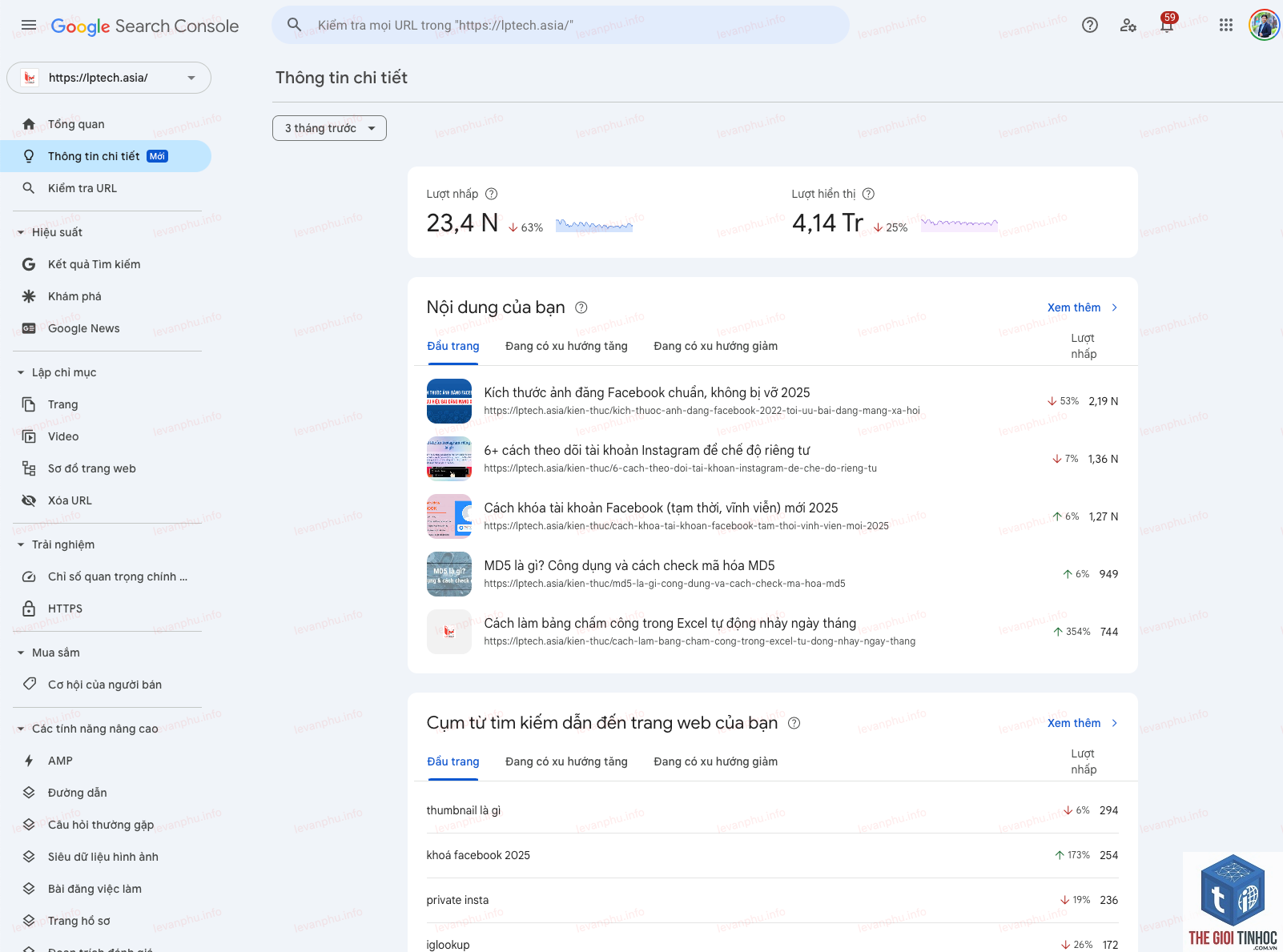
Task: Open bảng chấm công Excel article row
Action: click(773, 632)
